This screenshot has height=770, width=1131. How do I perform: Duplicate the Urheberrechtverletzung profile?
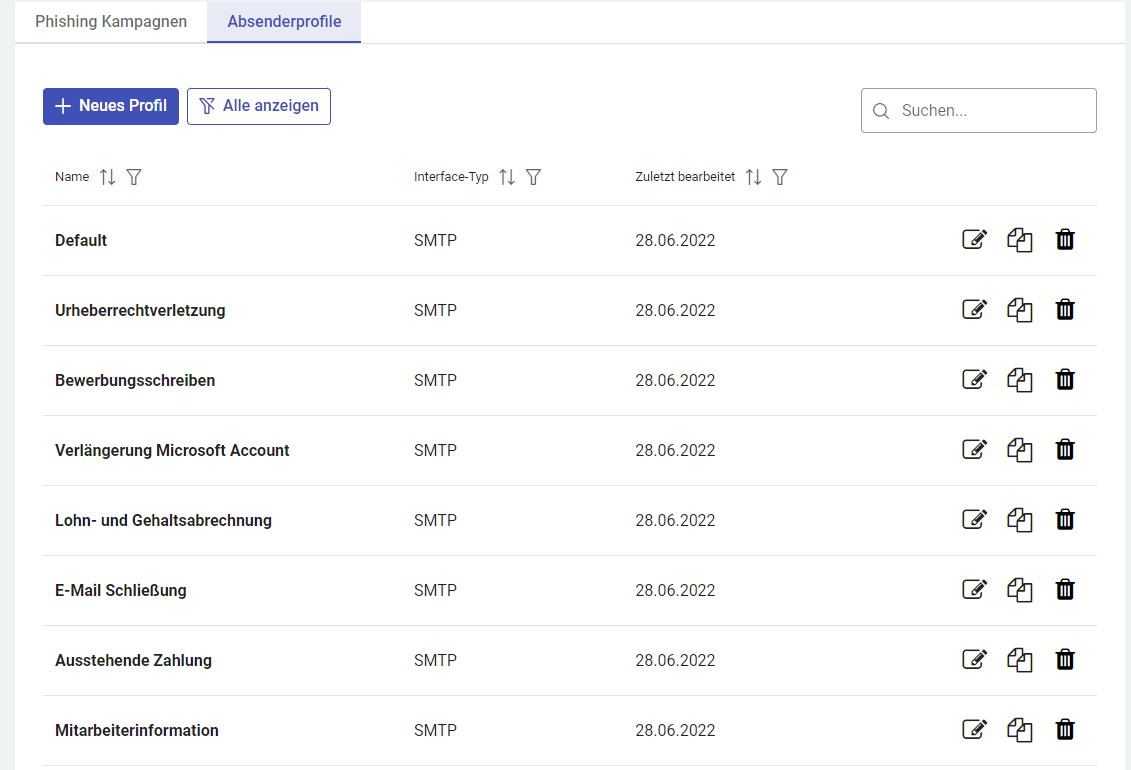[x=1019, y=310]
